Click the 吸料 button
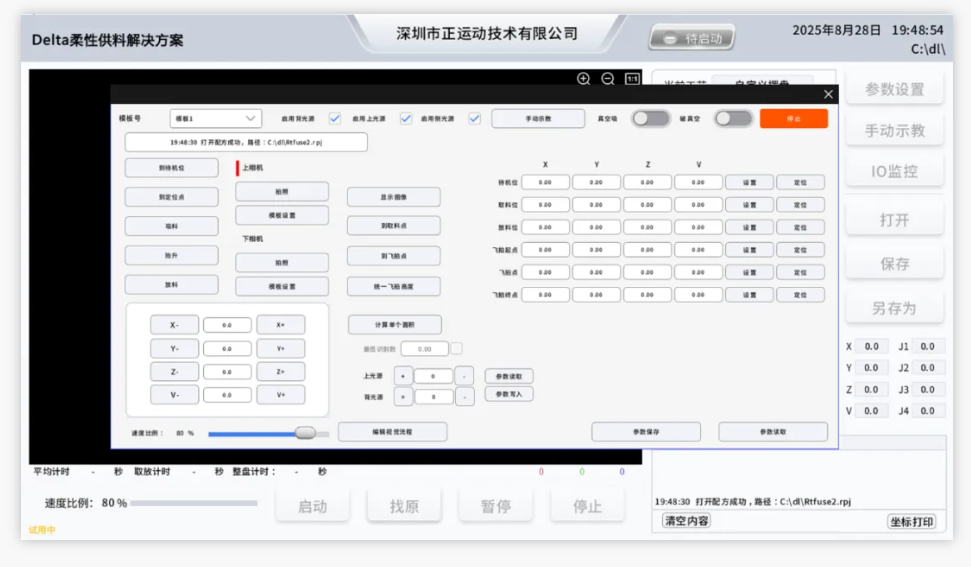971x567 pixels. click(x=172, y=226)
